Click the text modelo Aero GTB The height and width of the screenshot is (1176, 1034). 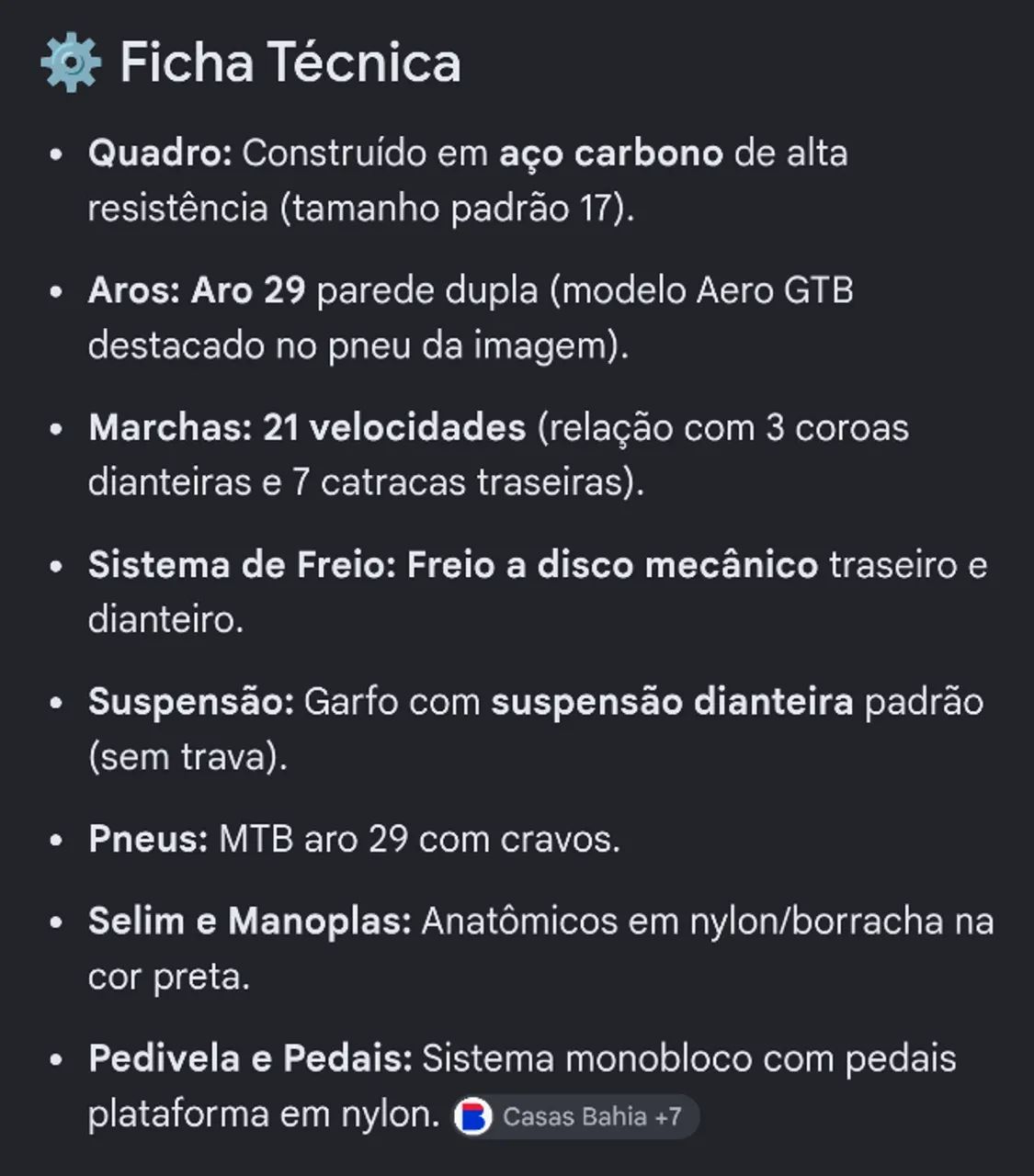pyautogui.click(x=707, y=290)
